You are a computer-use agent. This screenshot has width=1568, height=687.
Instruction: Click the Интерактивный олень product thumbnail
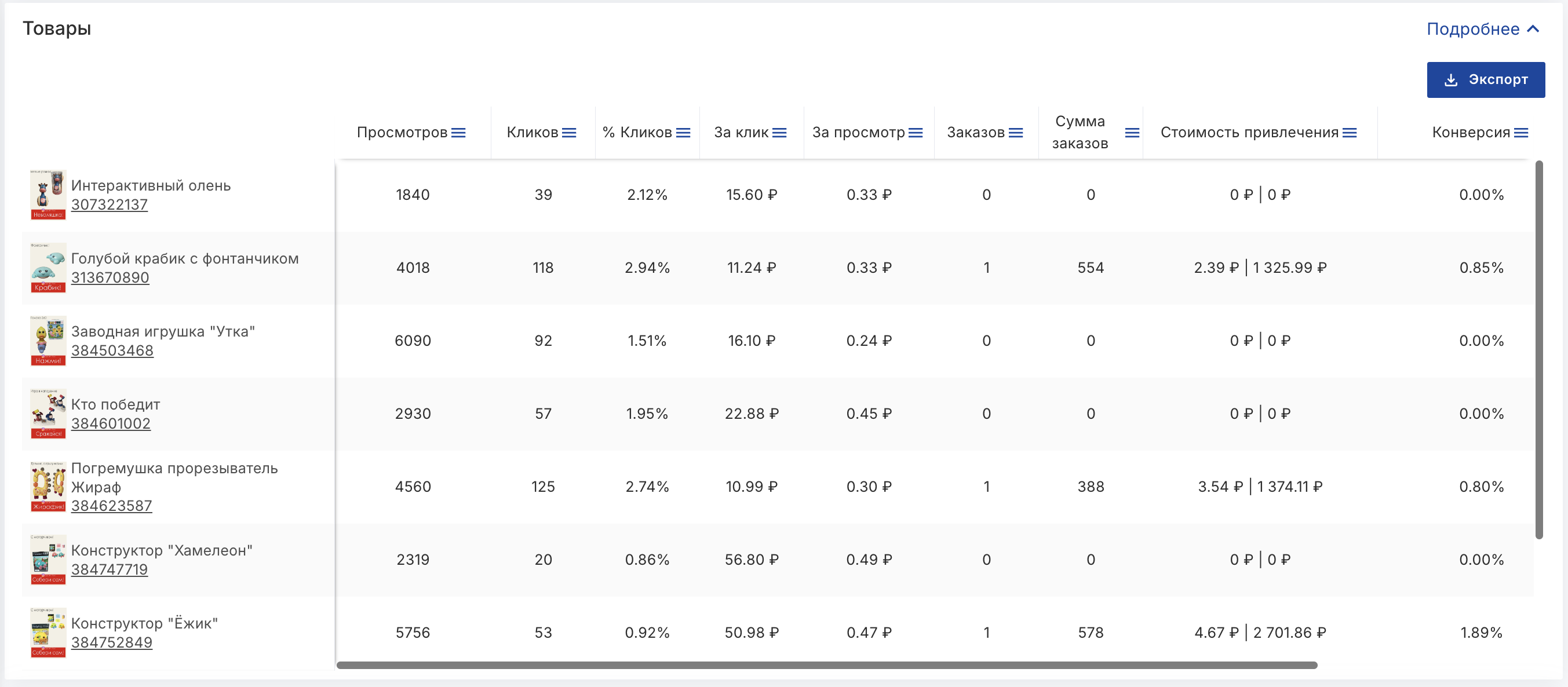[x=48, y=195]
